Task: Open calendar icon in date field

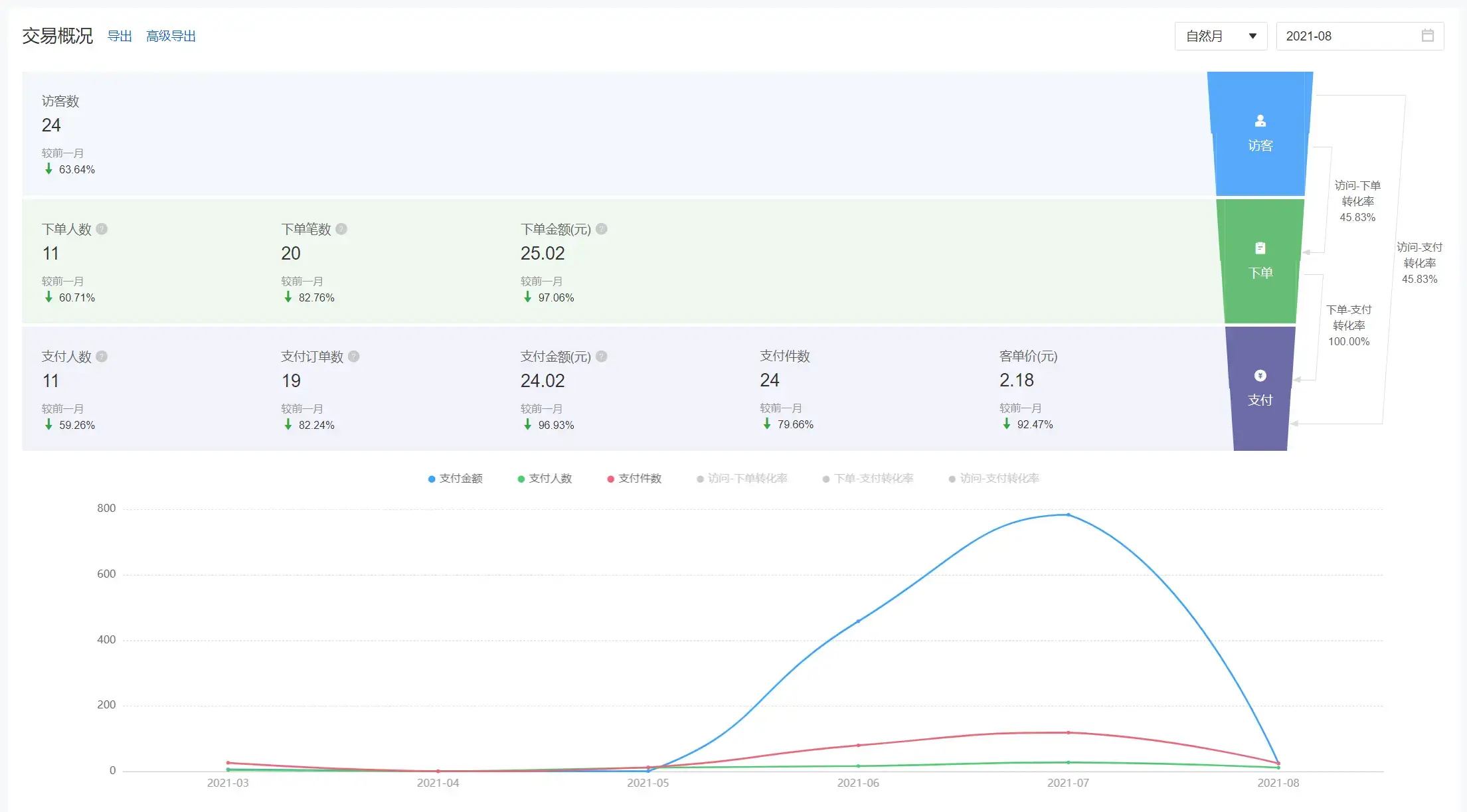Action: (1427, 36)
